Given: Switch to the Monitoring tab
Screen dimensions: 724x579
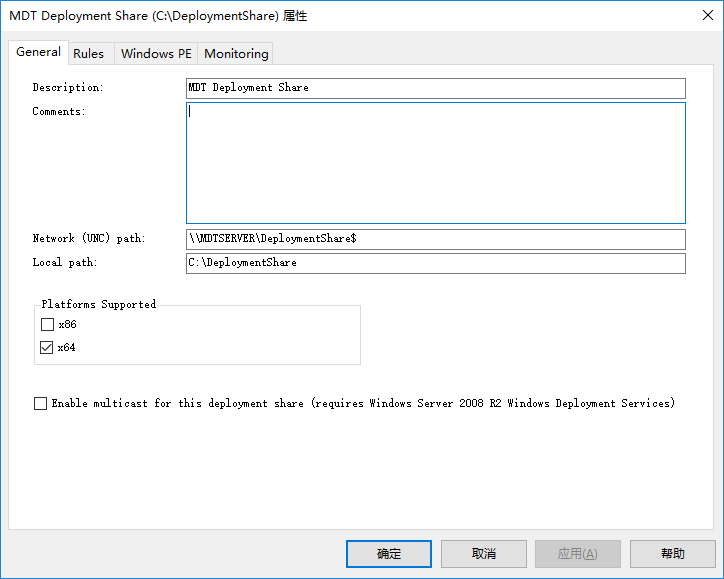Looking at the screenshot, I should click(236, 54).
